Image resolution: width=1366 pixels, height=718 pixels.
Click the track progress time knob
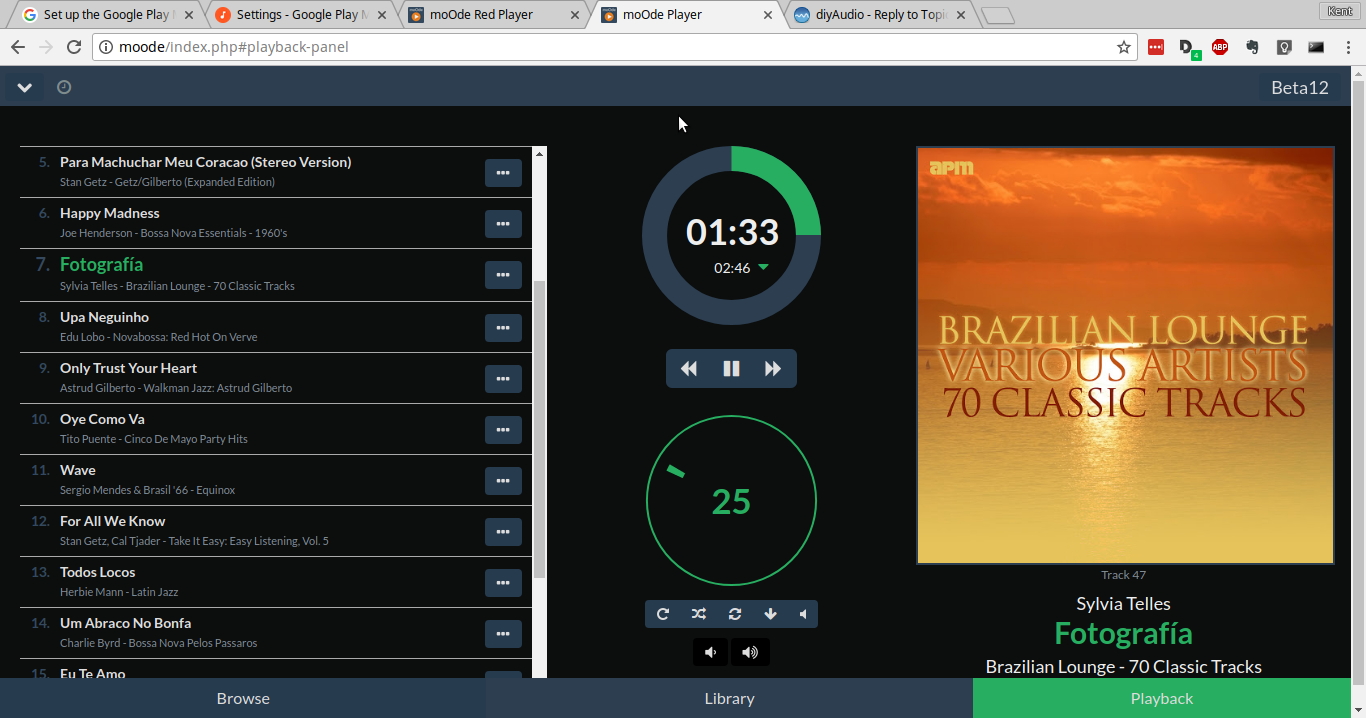point(731,235)
